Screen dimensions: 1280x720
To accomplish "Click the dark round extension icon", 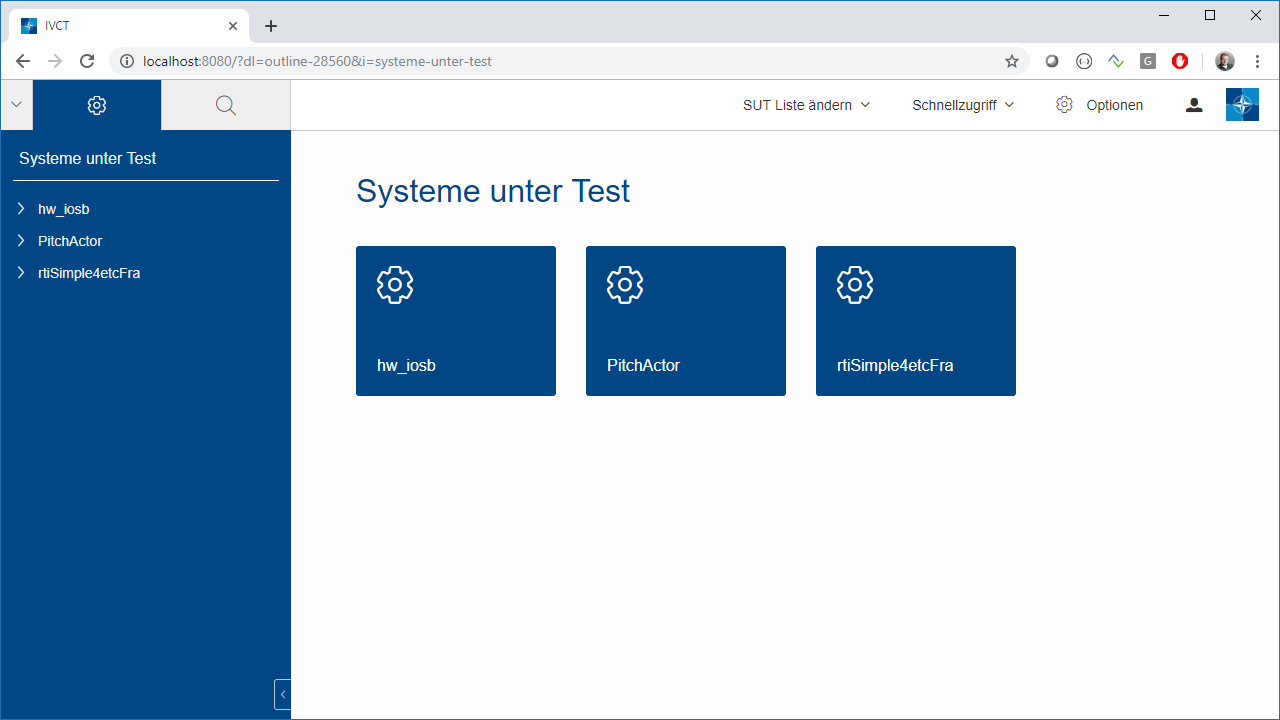I will pos(1052,61).
